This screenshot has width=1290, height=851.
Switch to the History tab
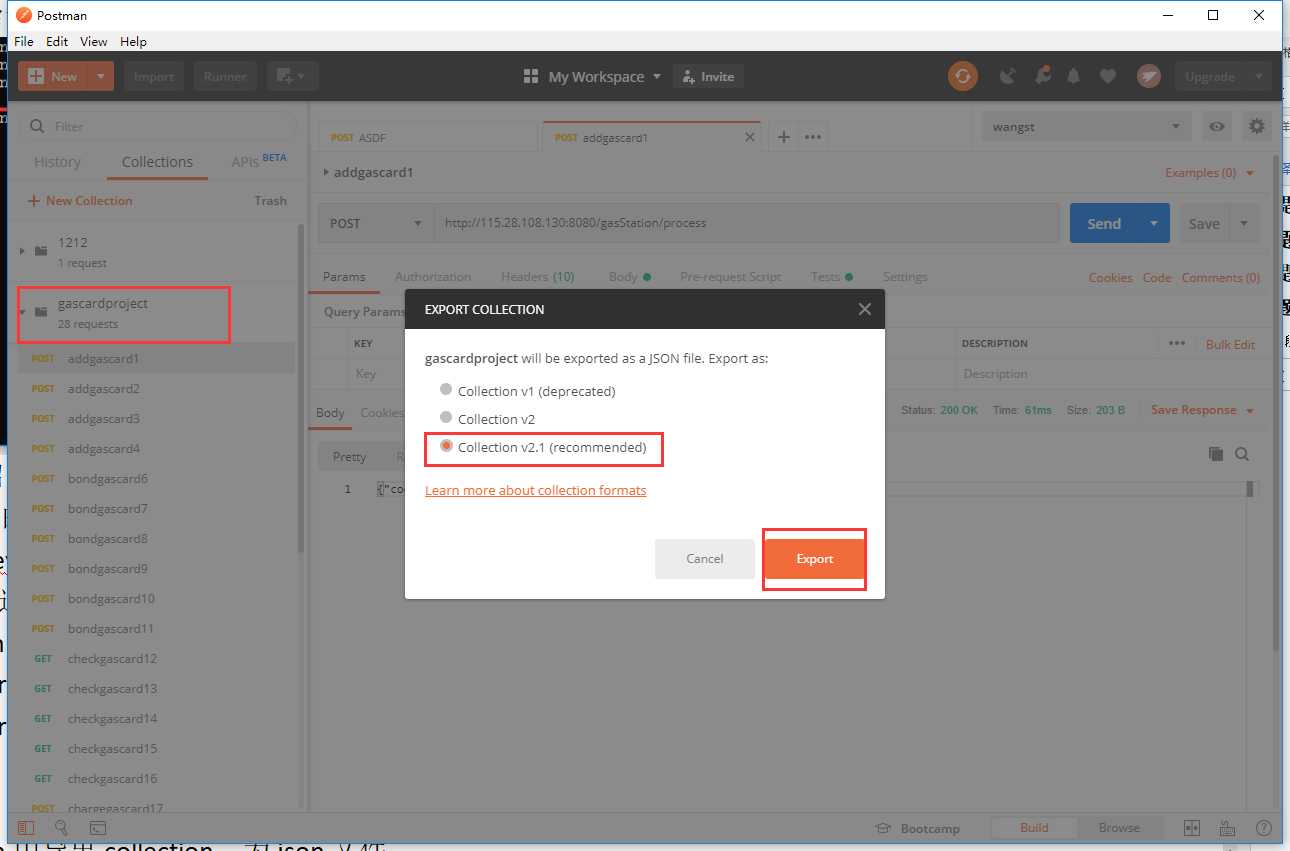tap(57, 162)
